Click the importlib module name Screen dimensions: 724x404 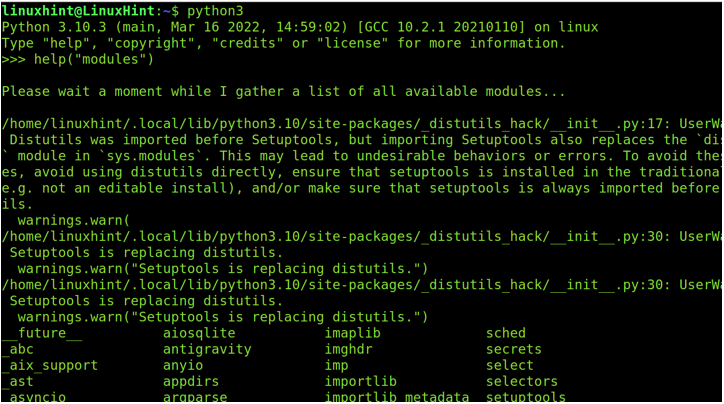click(x=361, y=381)
